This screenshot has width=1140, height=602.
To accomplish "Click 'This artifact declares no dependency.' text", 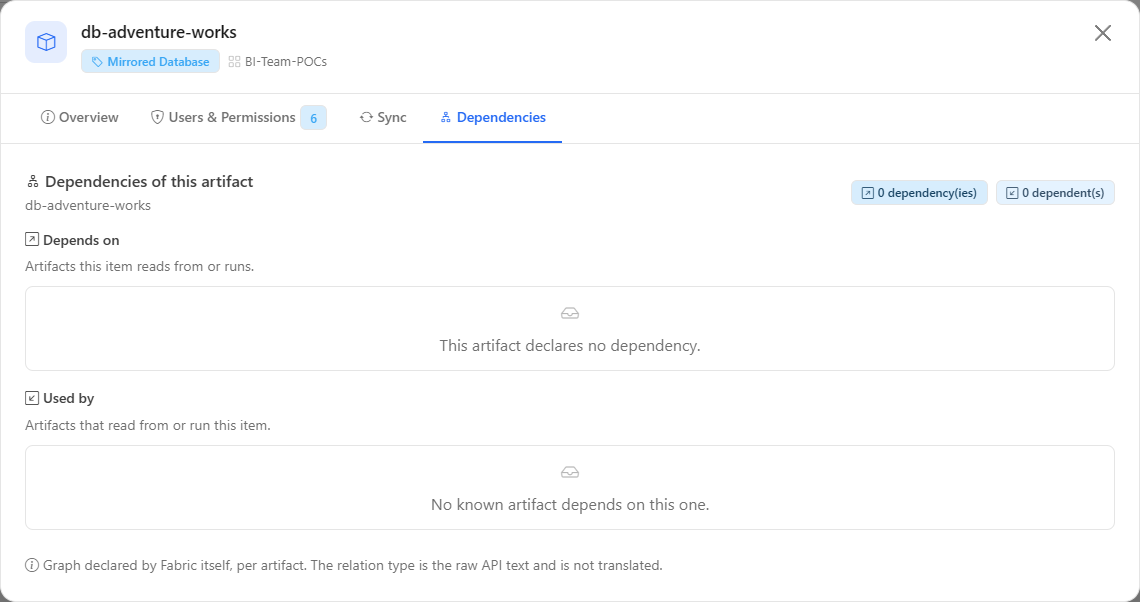I will click(570, 345).
